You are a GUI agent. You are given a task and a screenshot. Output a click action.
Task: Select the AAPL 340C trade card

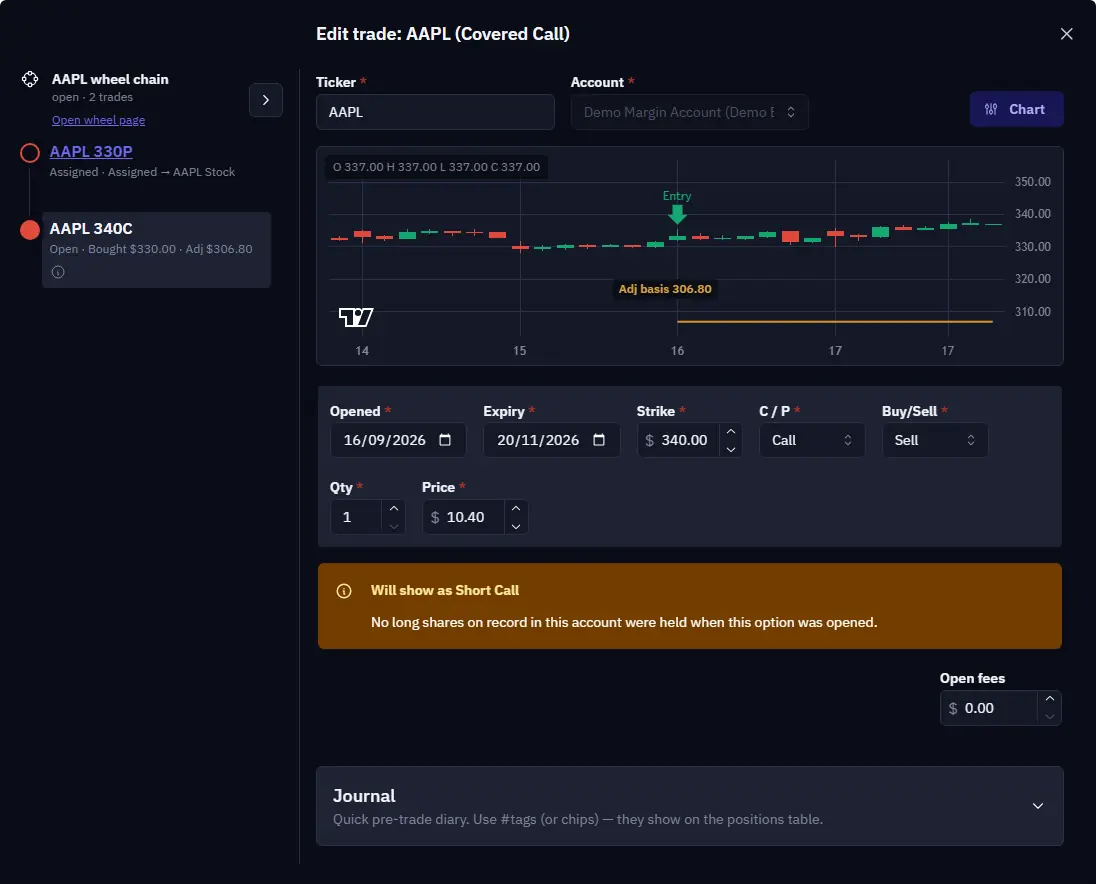pos(157,249)
